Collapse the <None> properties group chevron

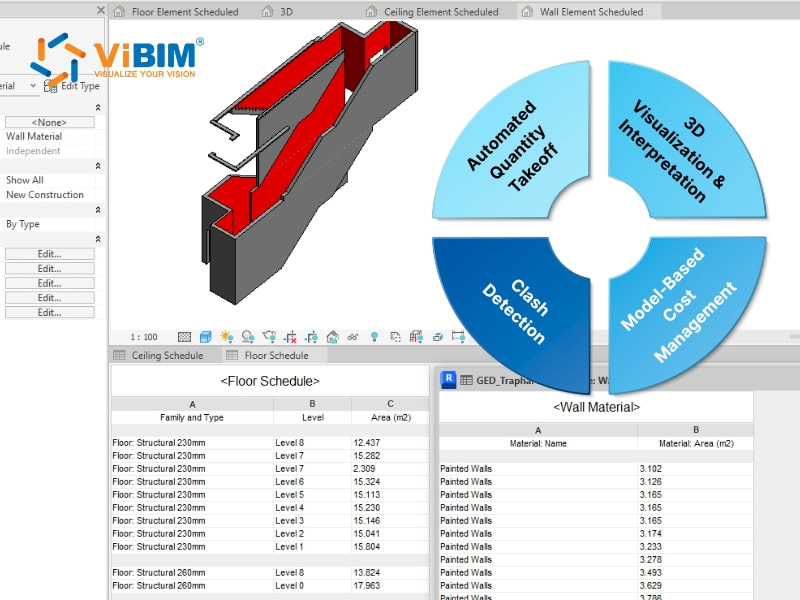point(97,105)
